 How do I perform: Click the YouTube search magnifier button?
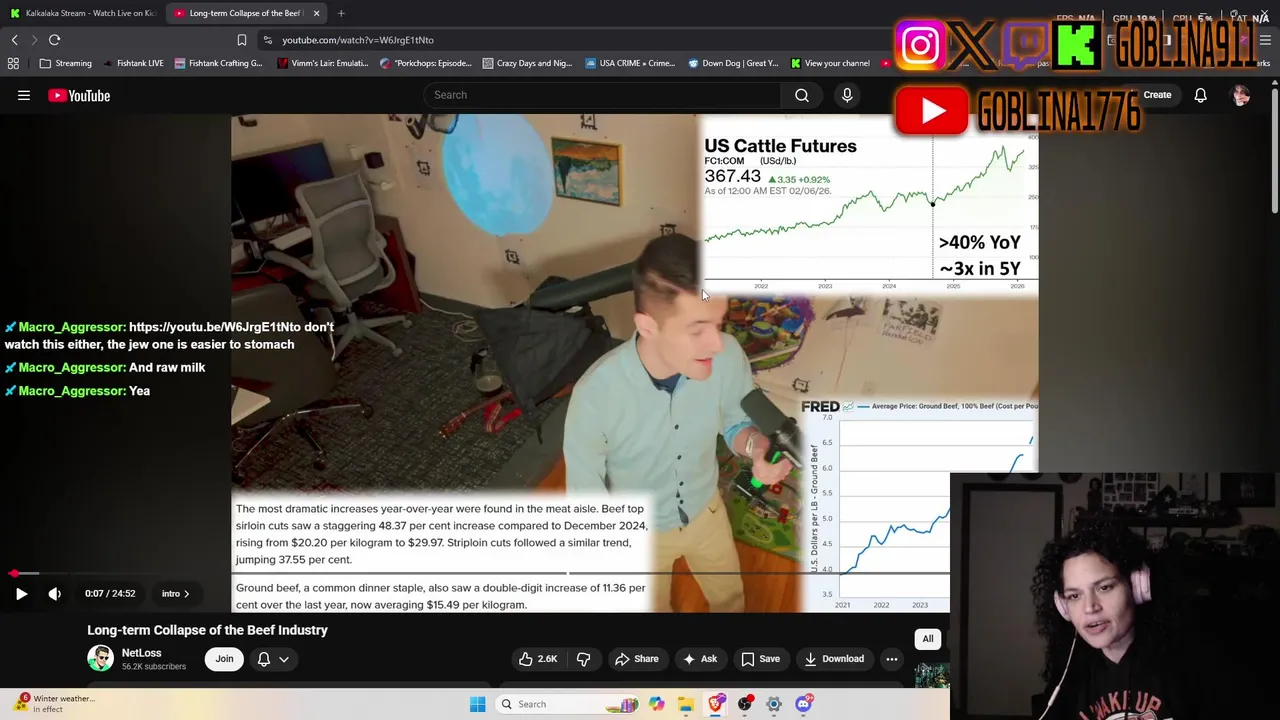click(802, 95)
